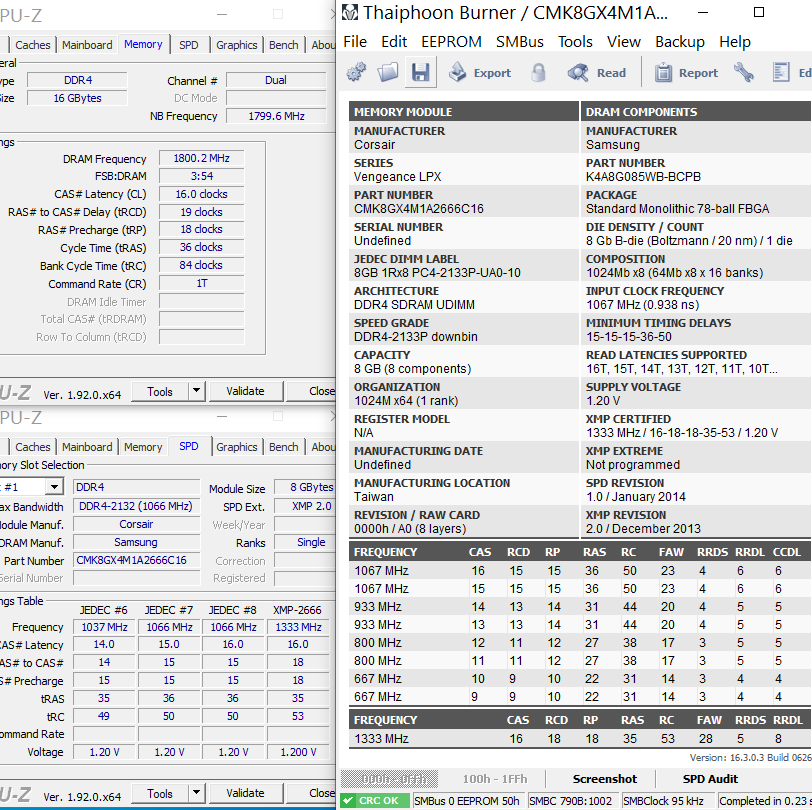Save dump with the floppy disk icon
Image resolution: width=812 pixels, height=810 pixels.
420,73
